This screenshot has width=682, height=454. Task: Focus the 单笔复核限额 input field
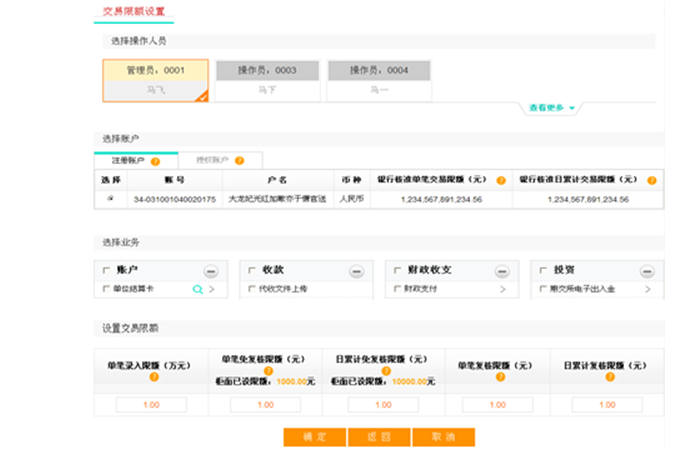point(498,405)
